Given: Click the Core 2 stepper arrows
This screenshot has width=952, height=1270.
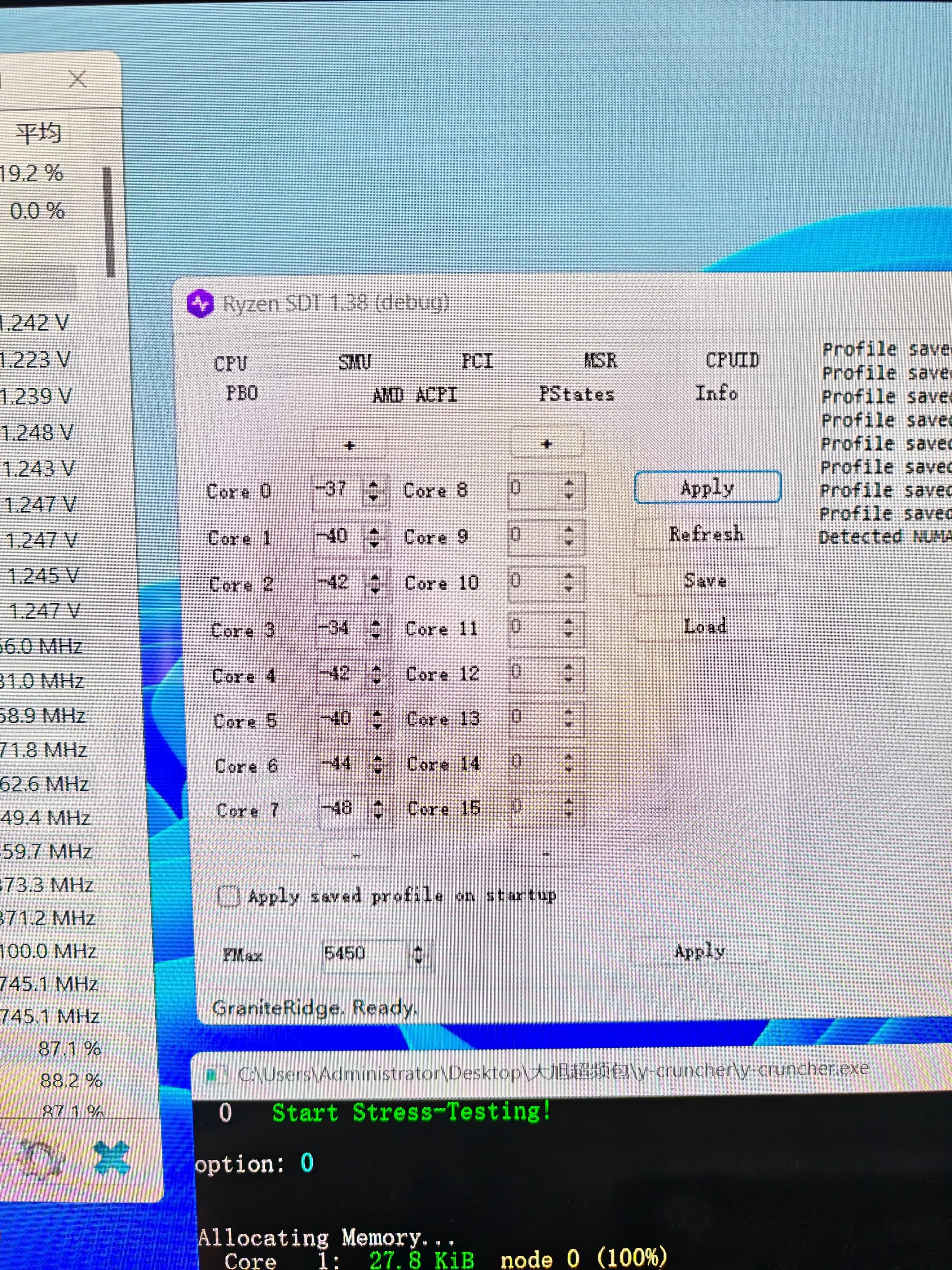Looking at the screenshot, I should [375, 584].
